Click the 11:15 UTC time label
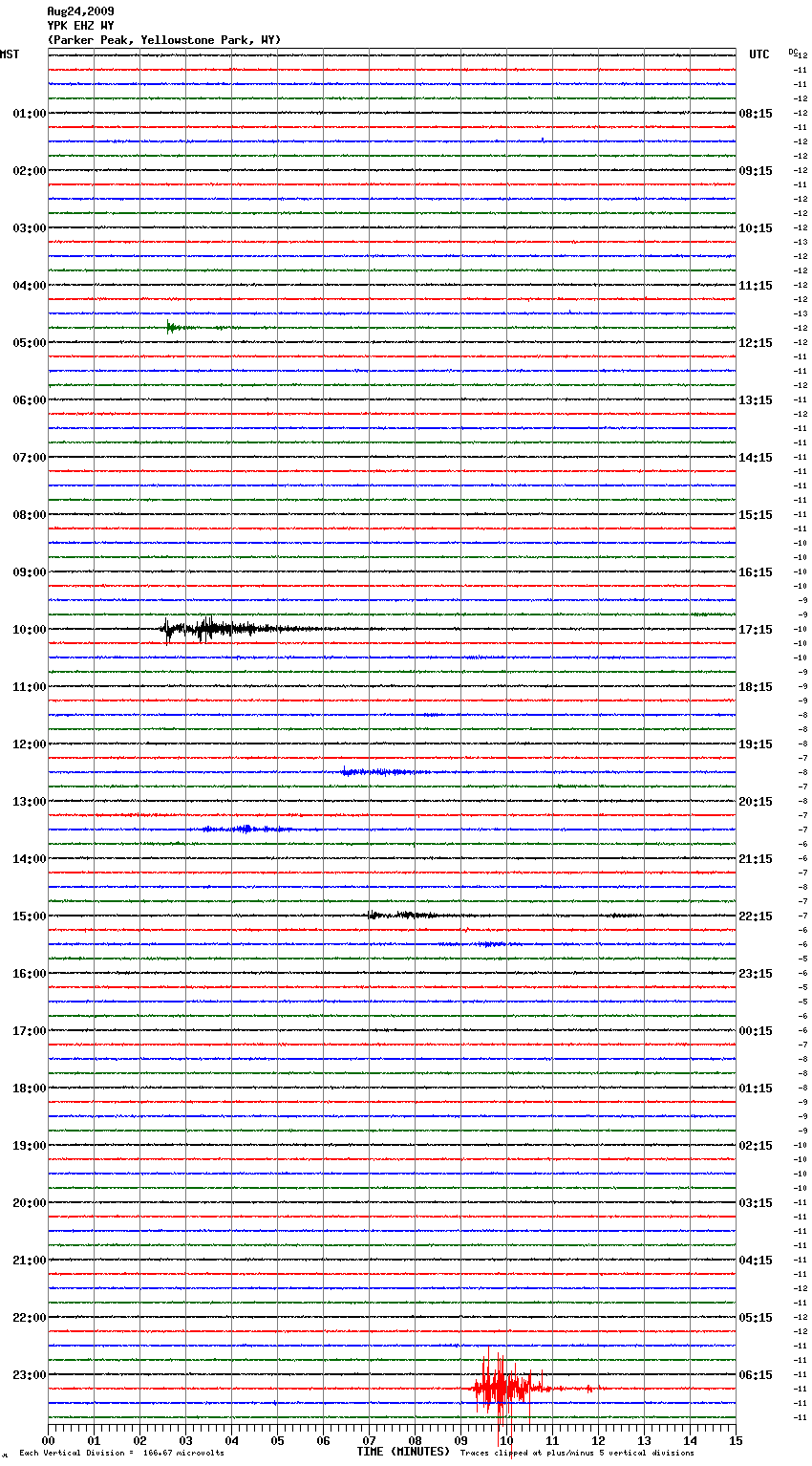This screenshot has width=812, height=1466. [x=756, y=286]
